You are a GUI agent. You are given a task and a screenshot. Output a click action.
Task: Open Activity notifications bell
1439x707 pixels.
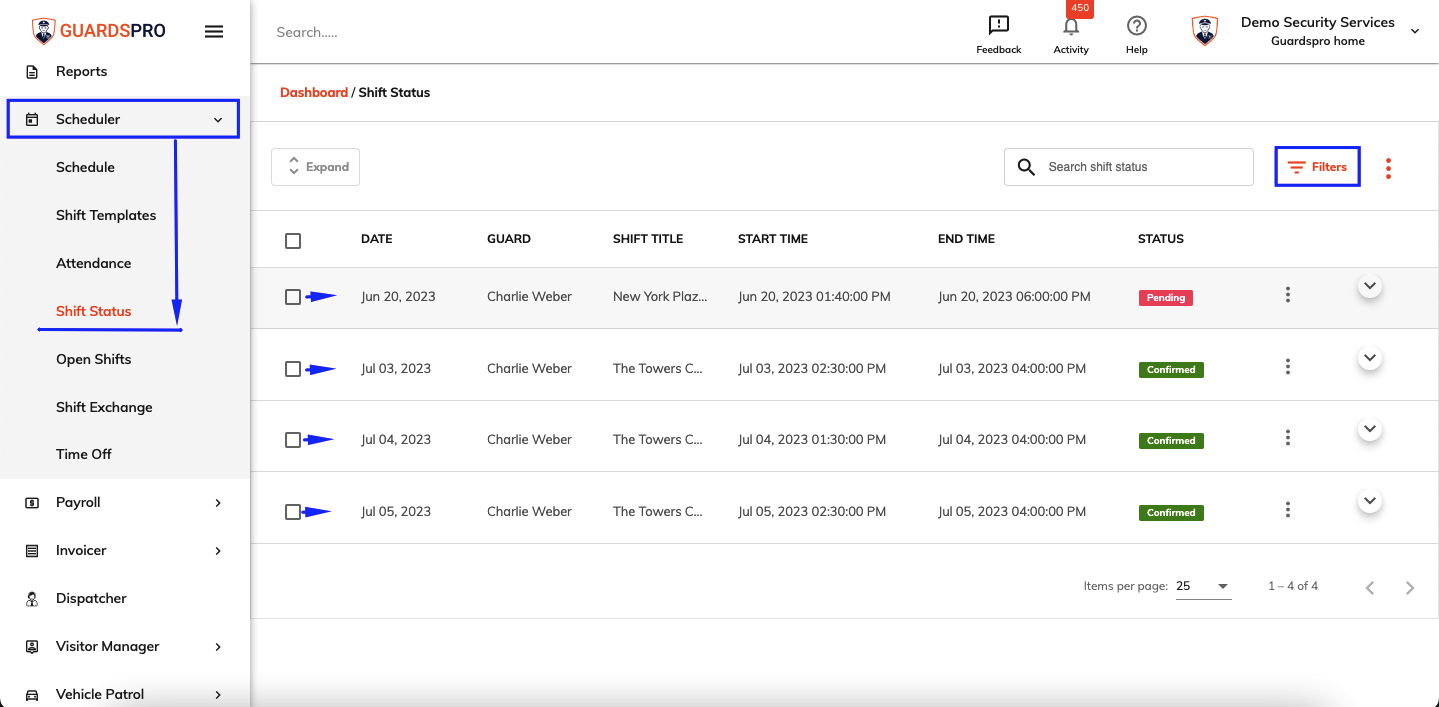[x=1071, y=27]
